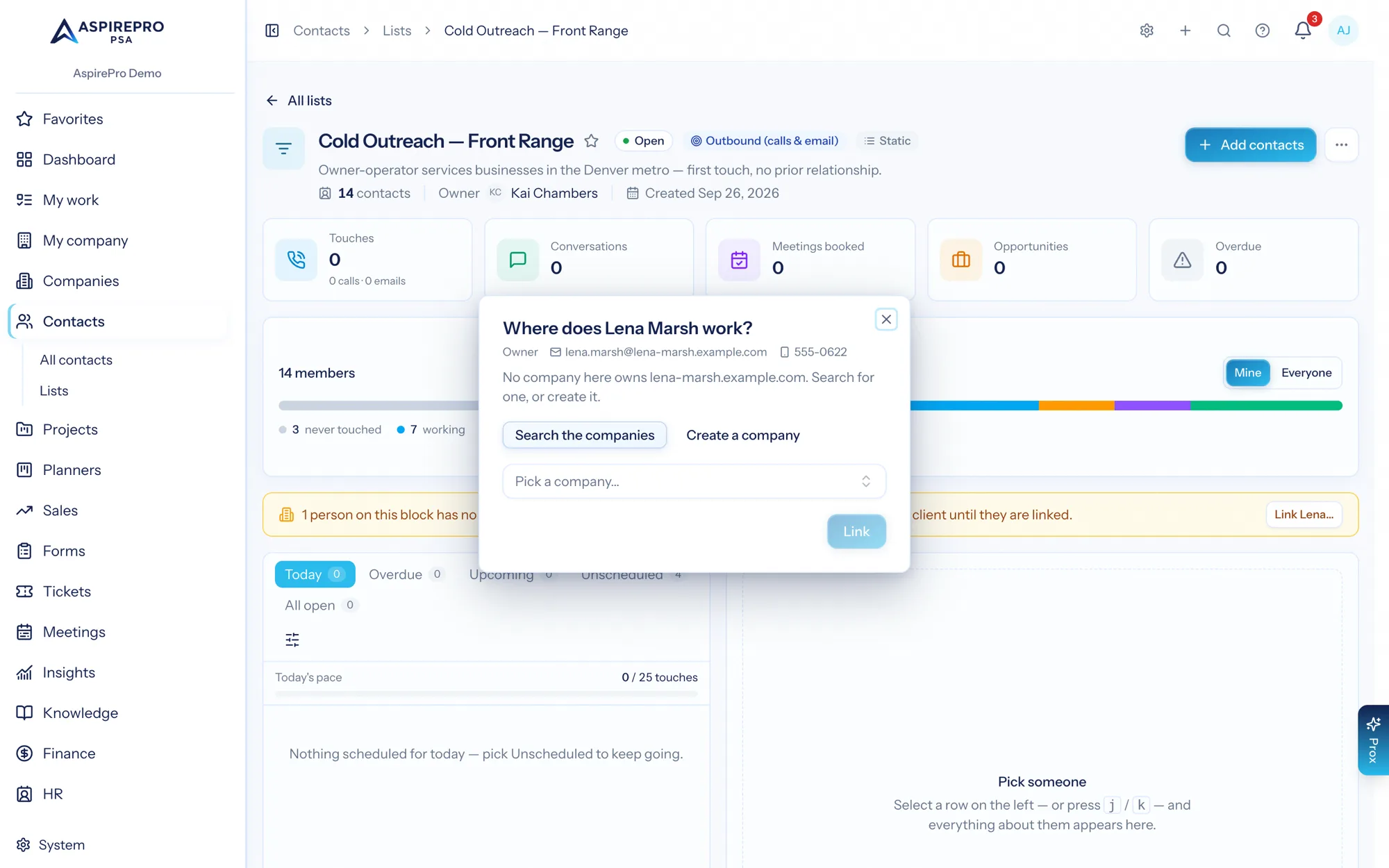The width and height of the screenshot is (1389, 868).
Task: Click Add contacts button
Action: click(1250, 145)
